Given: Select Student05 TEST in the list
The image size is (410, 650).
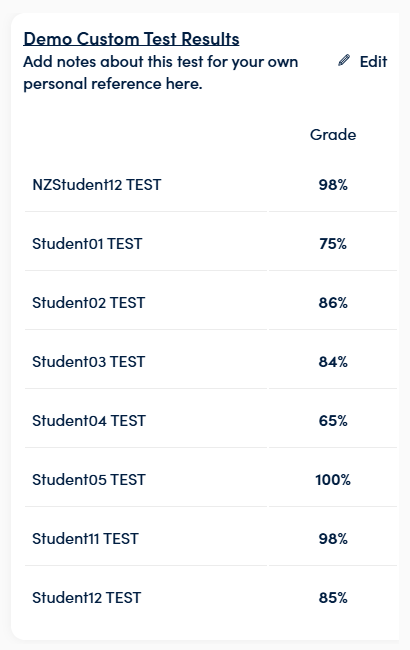Looking at the screenshot, I should tap(89, 480).
